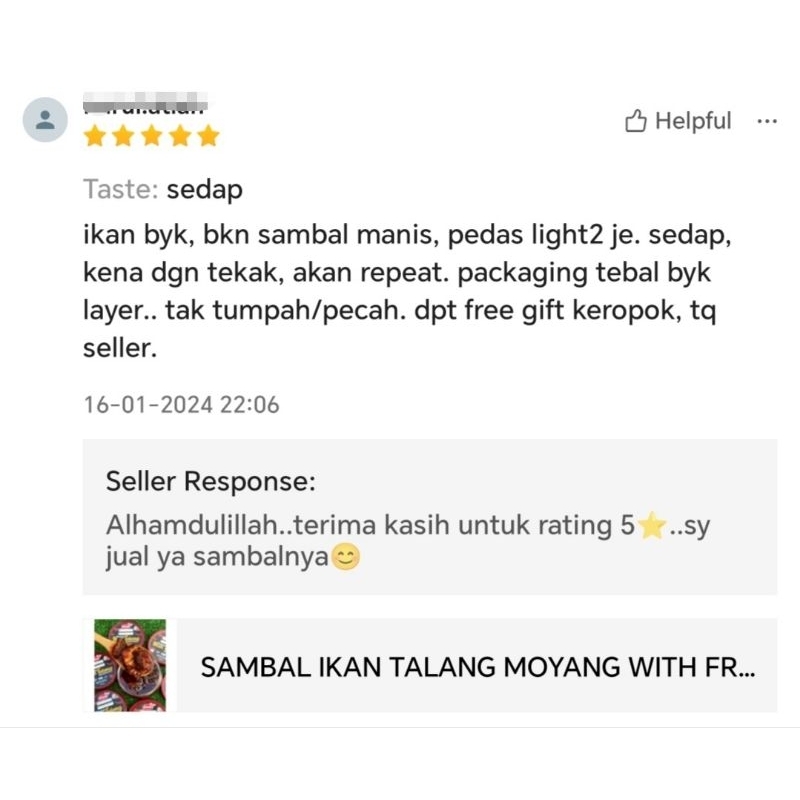Click the blurred reviewer username
The height and width of the screenshot is (800, 800).
(145, 103)
